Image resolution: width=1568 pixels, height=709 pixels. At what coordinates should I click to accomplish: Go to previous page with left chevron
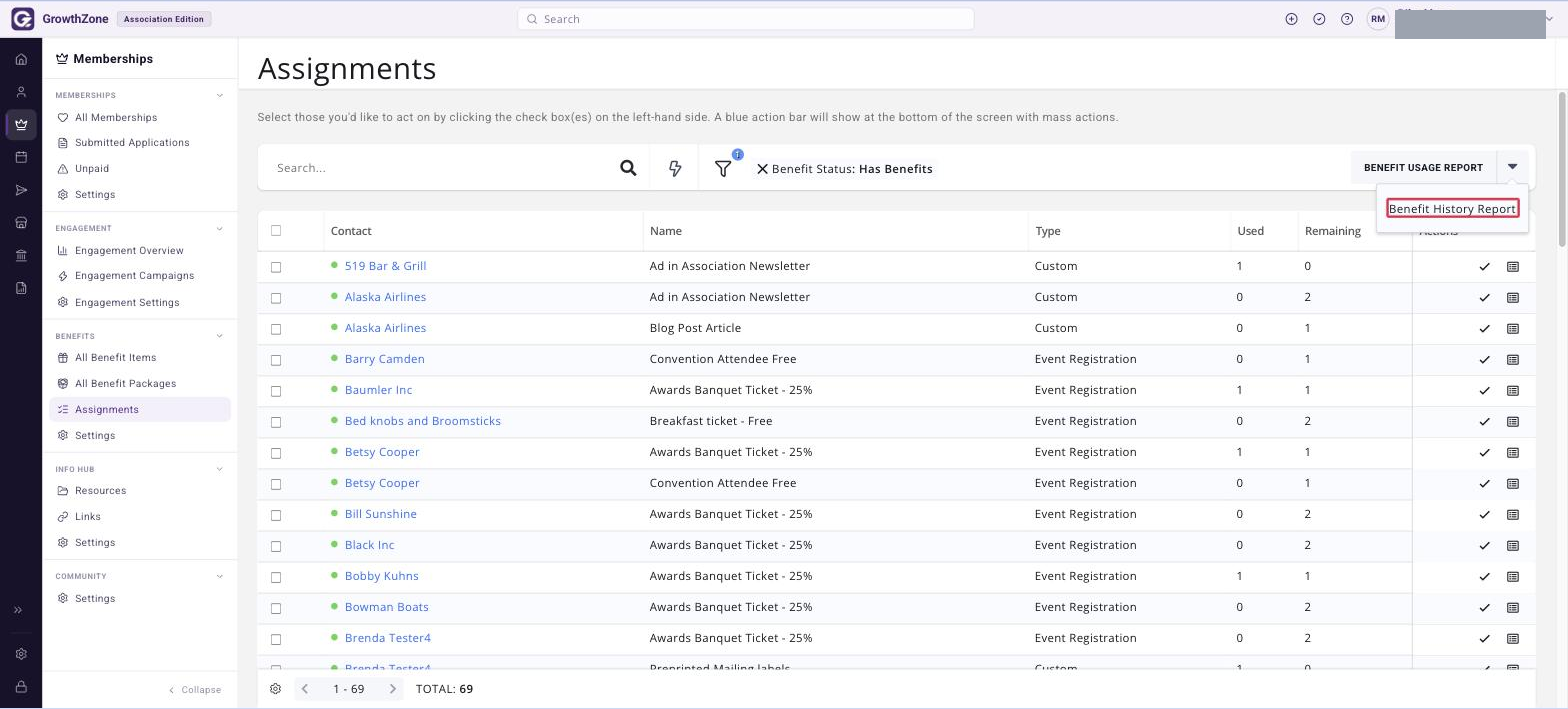click(305, 689)
